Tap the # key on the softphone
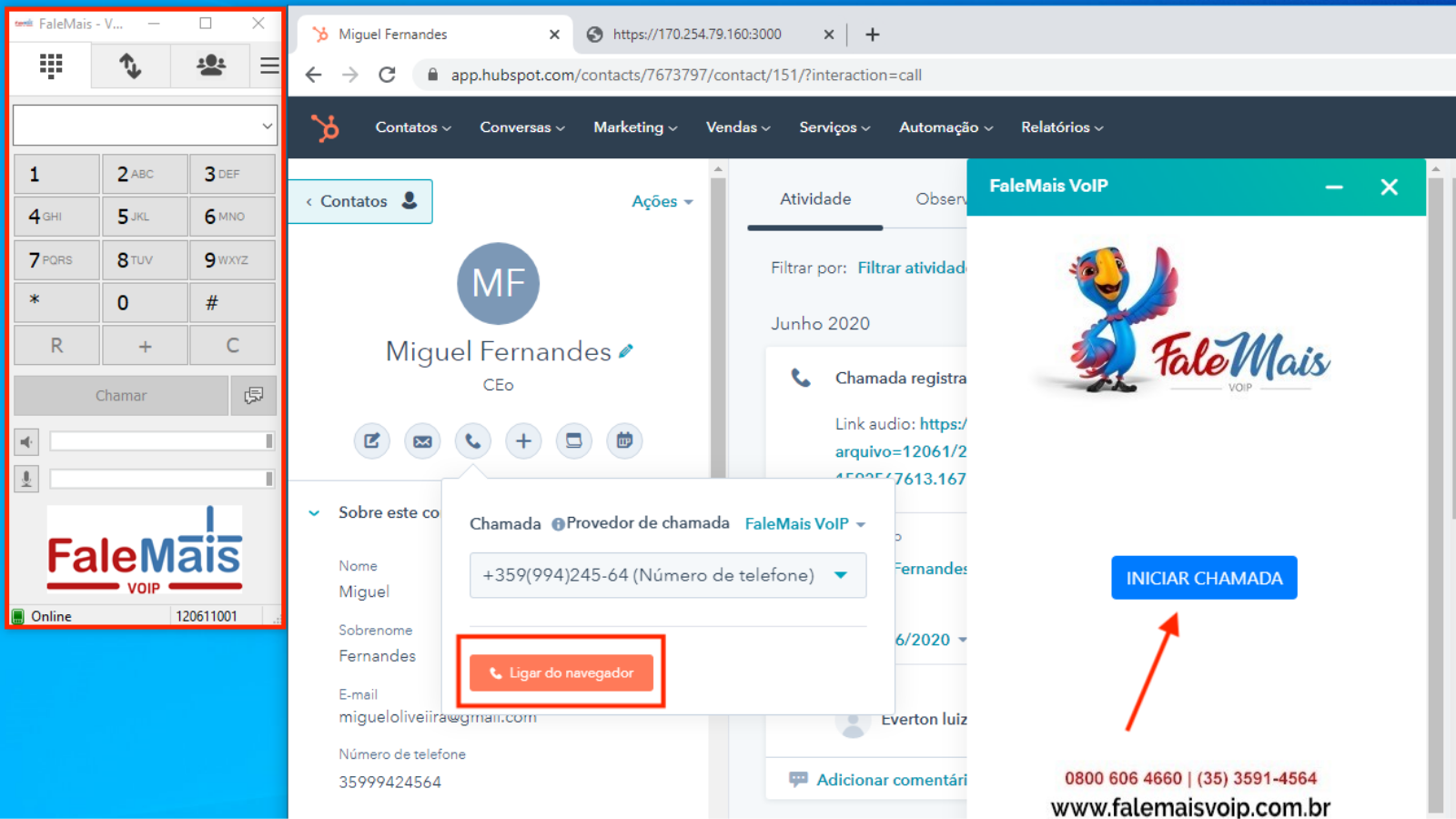The height and width of the screenshot is (819, 1456). (x=232, y=302)
